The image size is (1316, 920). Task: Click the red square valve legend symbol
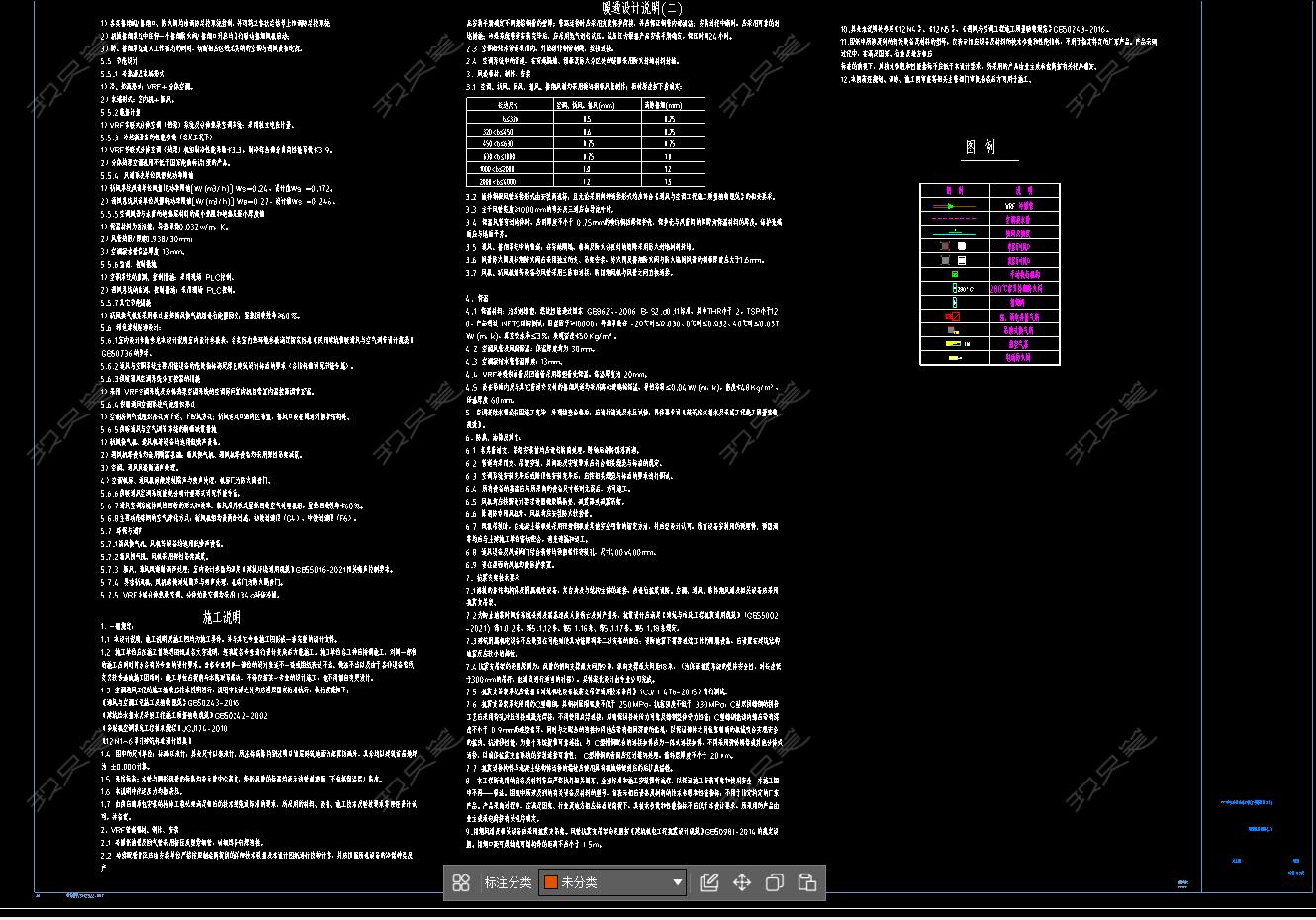(x=953, y=317)
